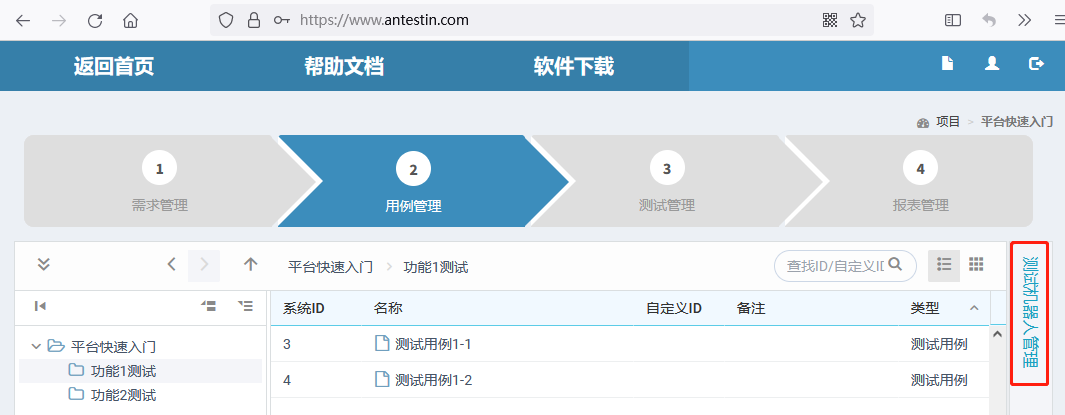Go up one folder level arrow
Image resolution: width=1065 pixels, height=415 pixels.
point(251,264)
